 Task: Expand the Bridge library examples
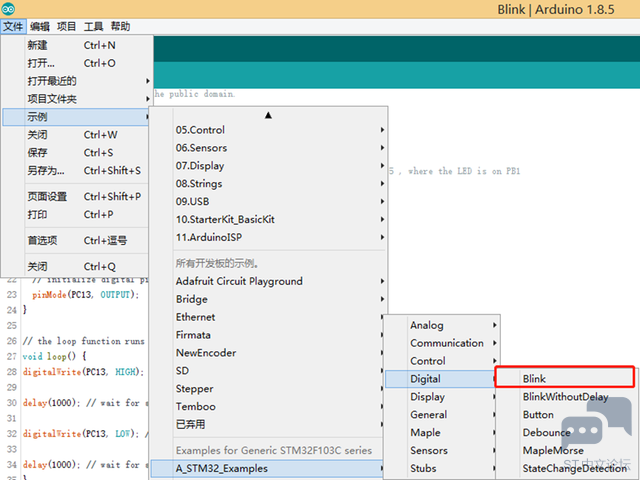[268, 300]
